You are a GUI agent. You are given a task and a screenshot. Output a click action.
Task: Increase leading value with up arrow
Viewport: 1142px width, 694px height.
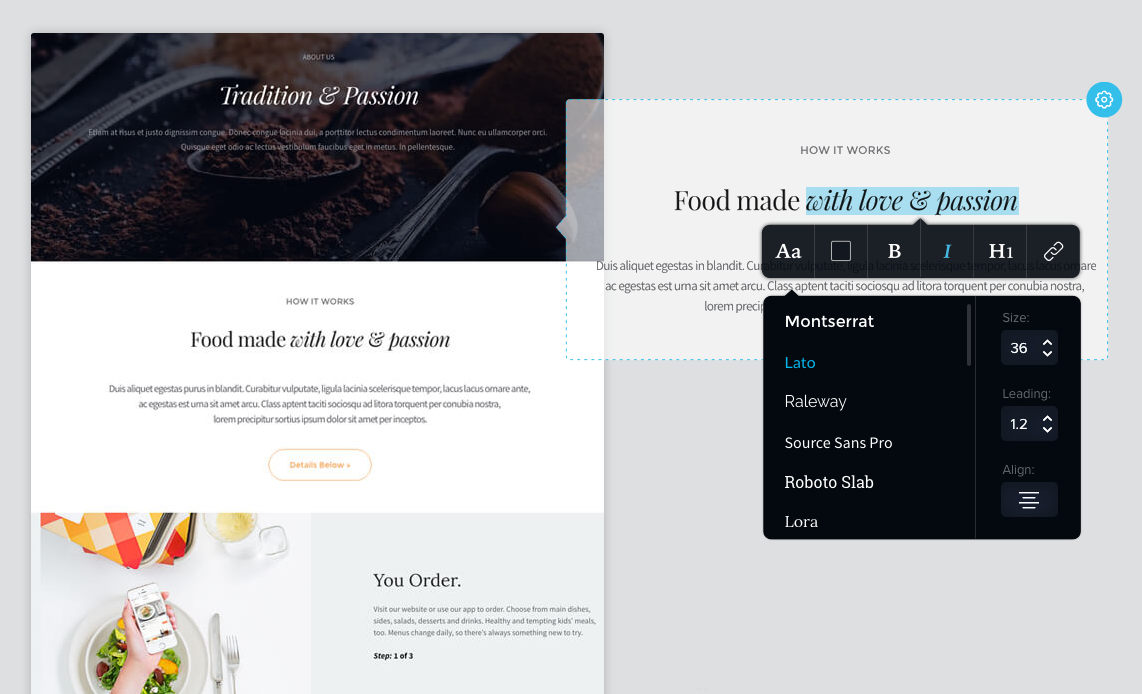point(1047,419)
